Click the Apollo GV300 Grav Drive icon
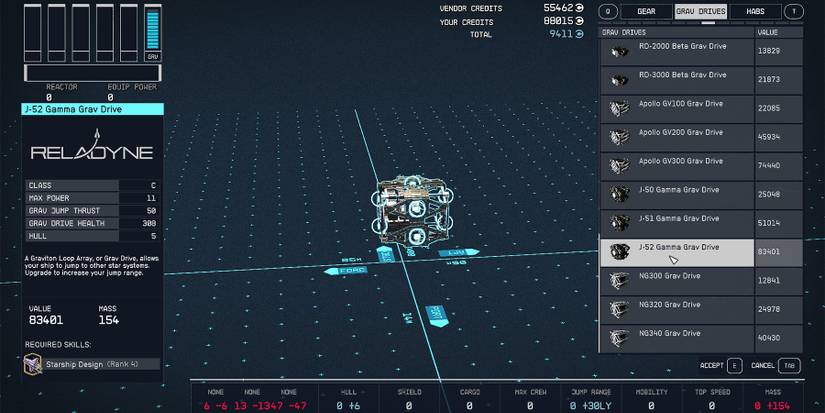The image size is (825, 413). tap(620, 166)
